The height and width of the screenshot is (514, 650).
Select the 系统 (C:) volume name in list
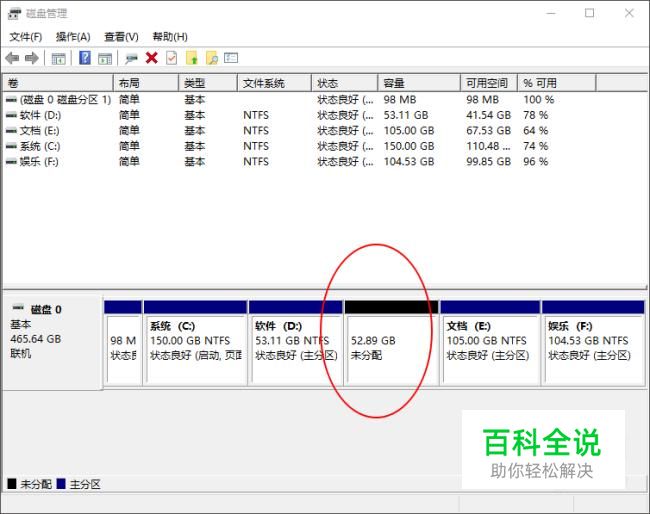pyautogui.click(x=40, y=146)
